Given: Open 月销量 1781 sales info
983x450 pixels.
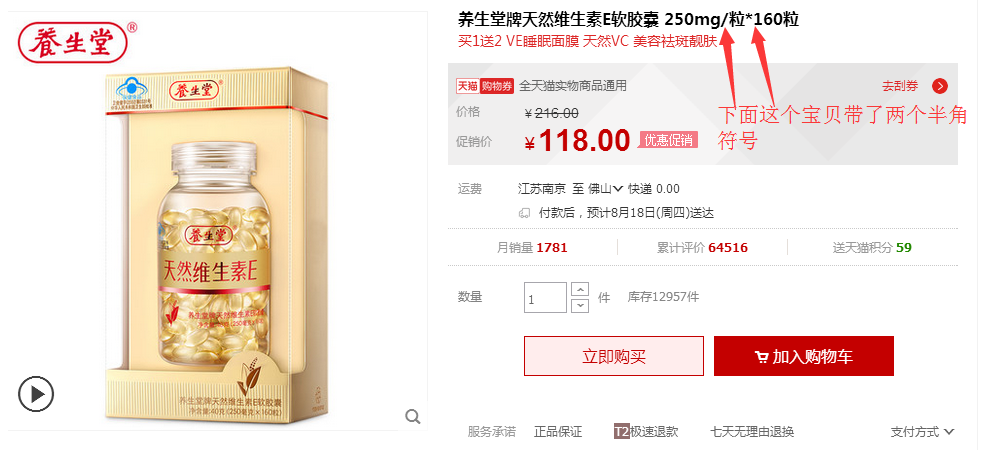Looking at the screenshot, I should (x=532, y=248).
